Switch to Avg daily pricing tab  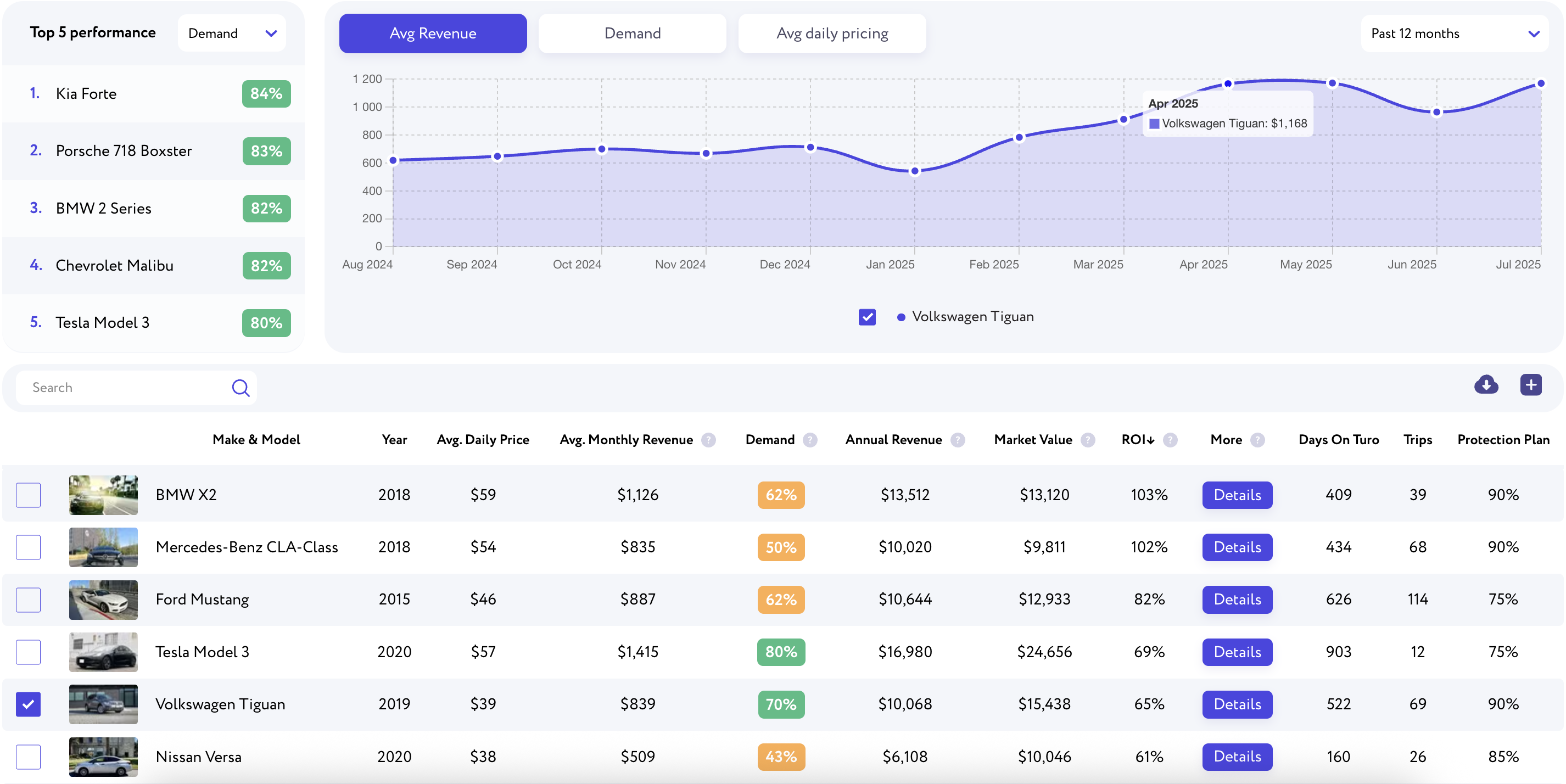[x=832, y=33]
